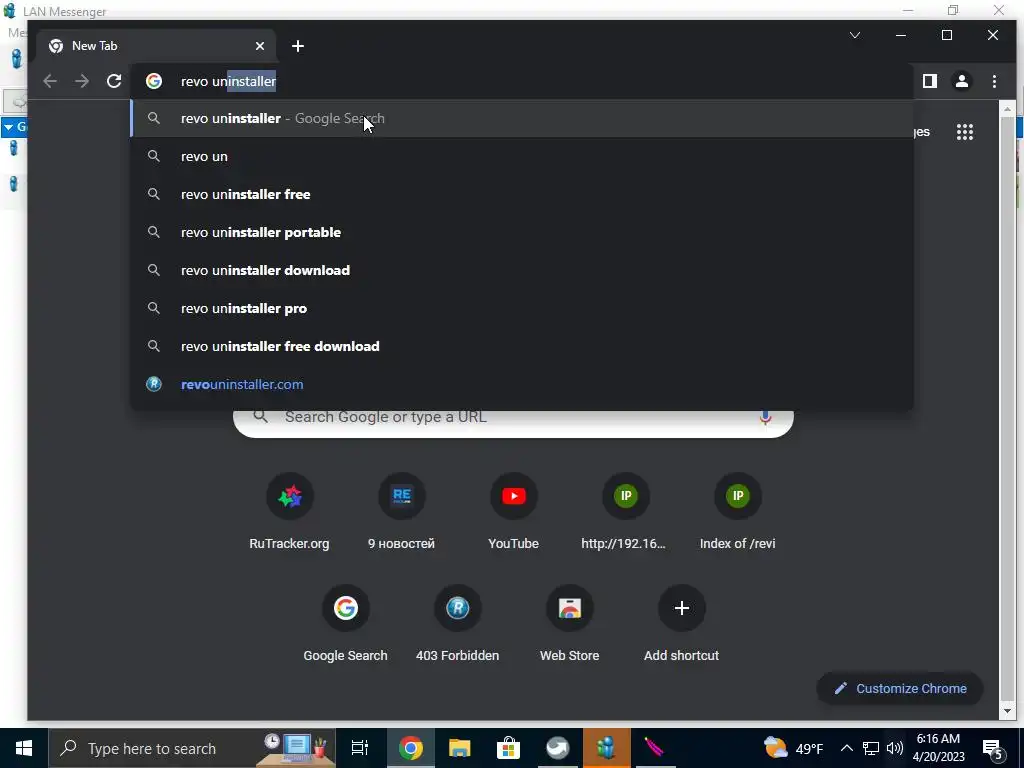Open the Google apps grid

[965, 132]
